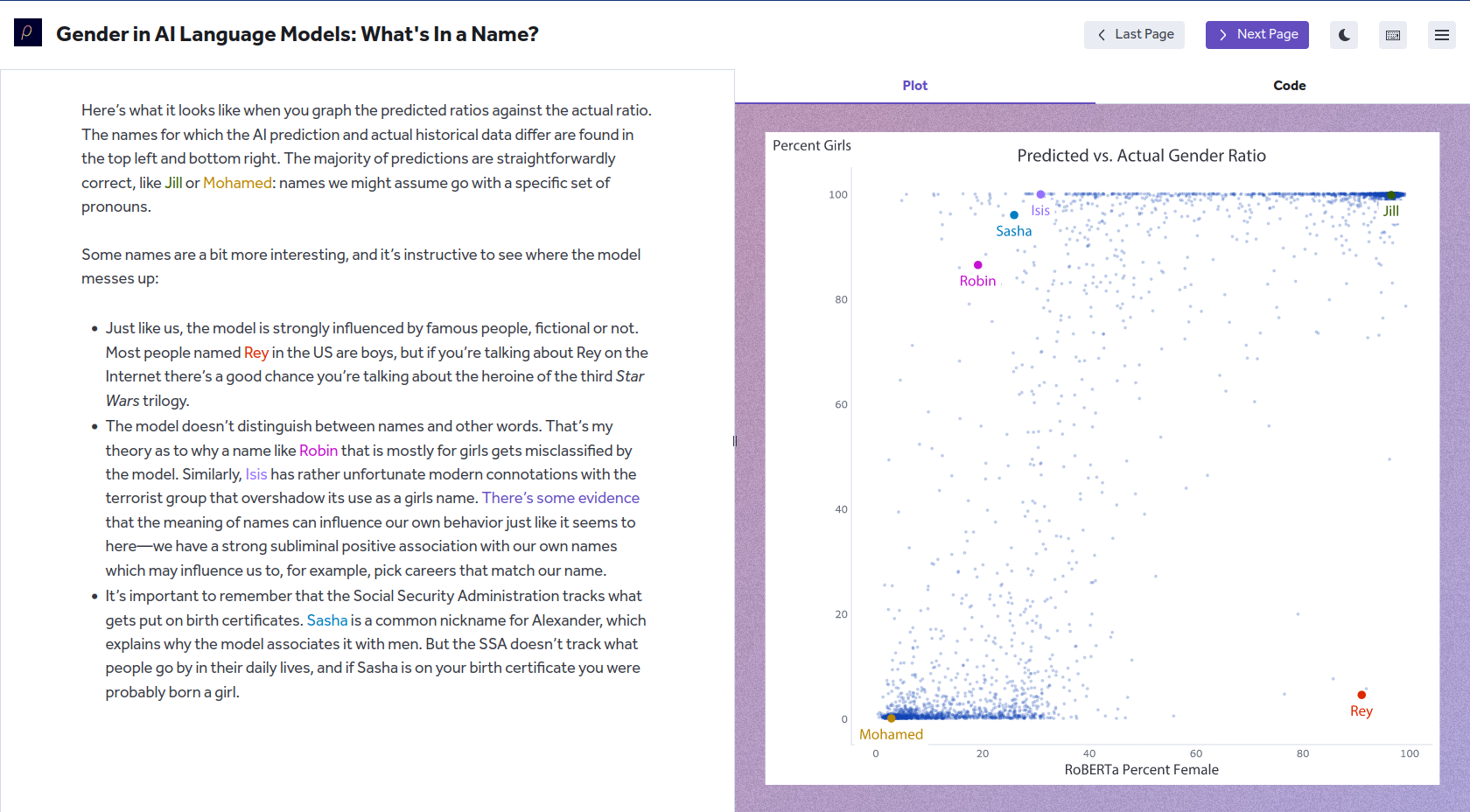1470x812 pixels.
Task: Click the 'Percent Girls' axis label
Action: point(812,146)
